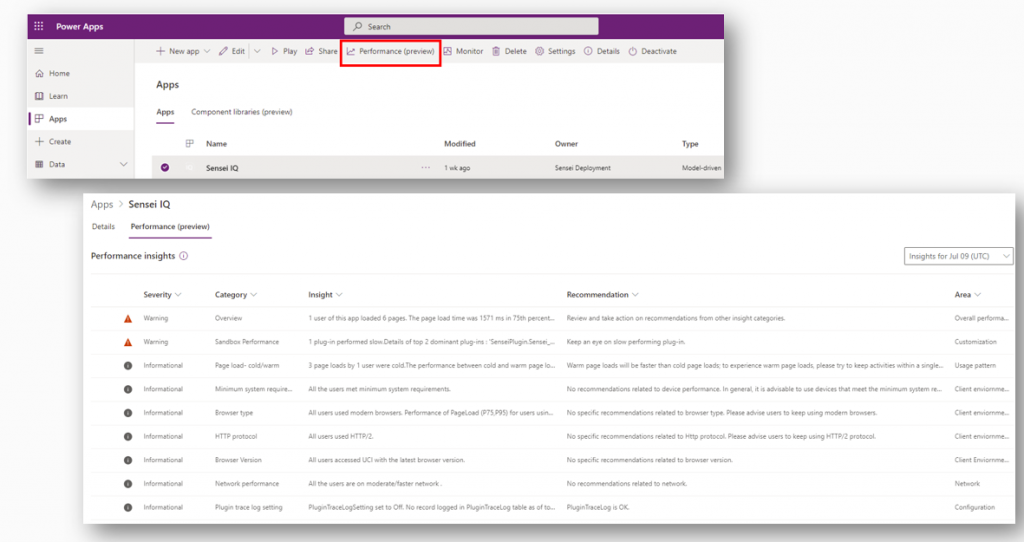Open the Category column filter chevron
1024x542 pixels.
(253, 295)
